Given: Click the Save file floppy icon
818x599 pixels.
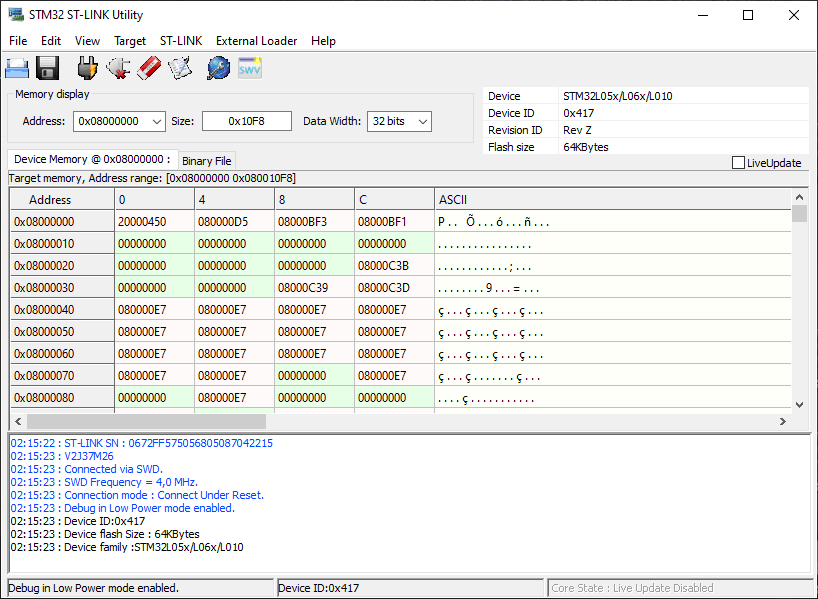Looking at the screenshot, I should (x=47, y=68).
